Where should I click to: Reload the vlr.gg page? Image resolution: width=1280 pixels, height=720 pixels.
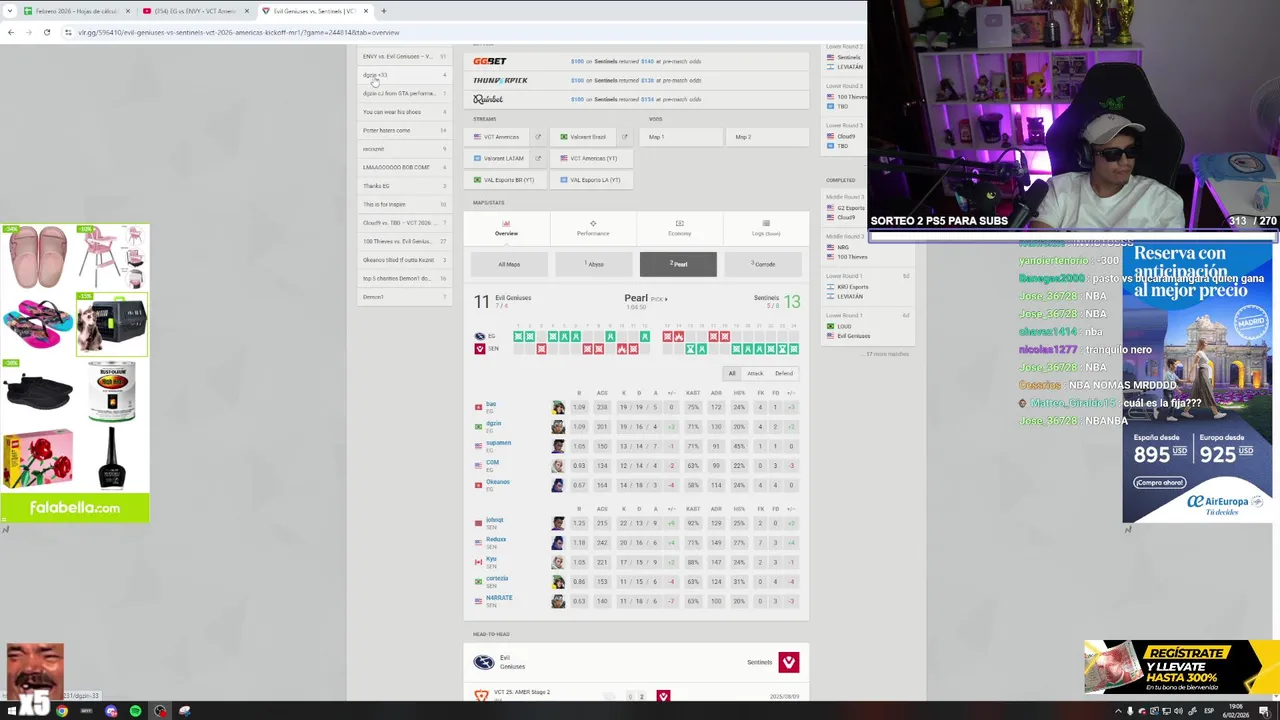pyautogui.click(x=47, y=32)
